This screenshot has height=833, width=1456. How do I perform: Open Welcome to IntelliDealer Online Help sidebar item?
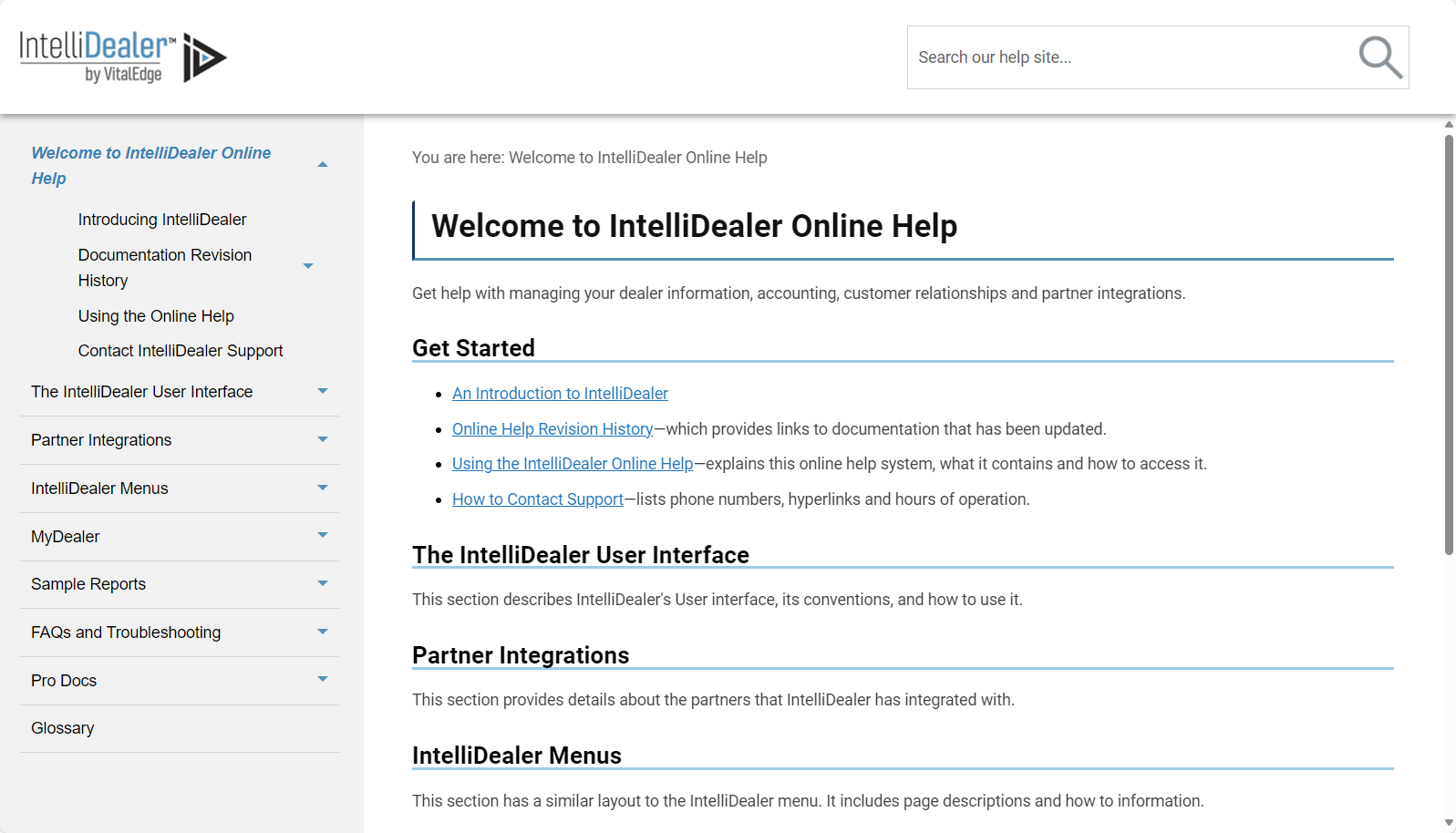click(x=150, y=166)
